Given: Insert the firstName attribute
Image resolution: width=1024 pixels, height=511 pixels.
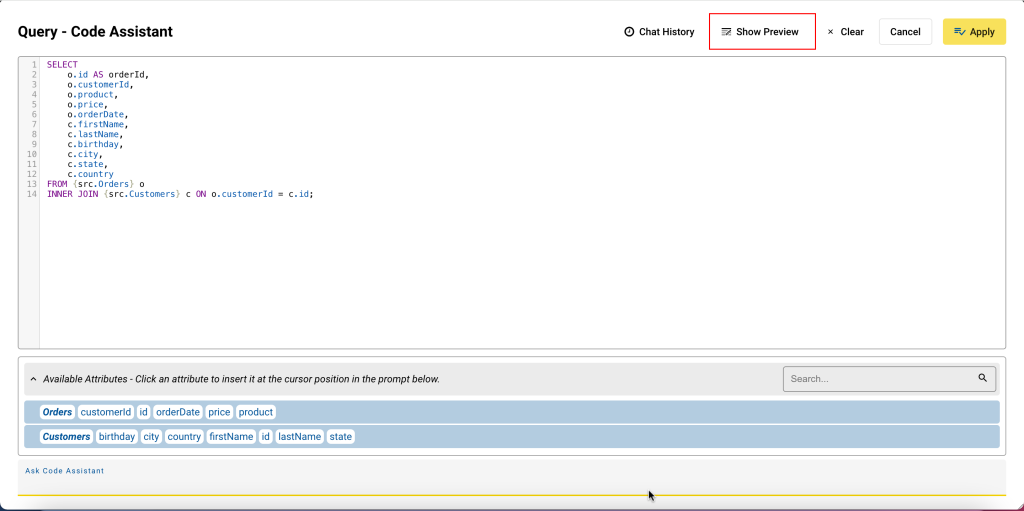Looking at the screenshot, I should (231, 437).
